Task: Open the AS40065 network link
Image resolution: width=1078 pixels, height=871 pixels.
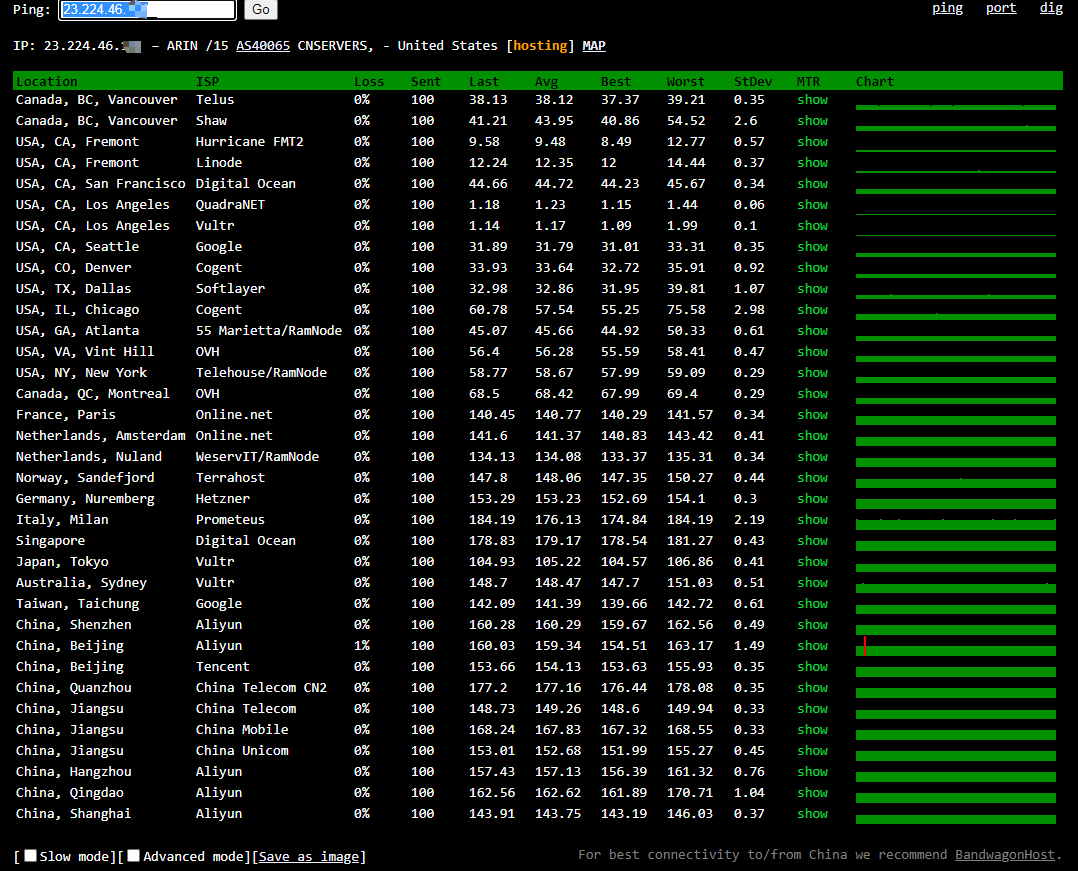Action: pos(263,45)
